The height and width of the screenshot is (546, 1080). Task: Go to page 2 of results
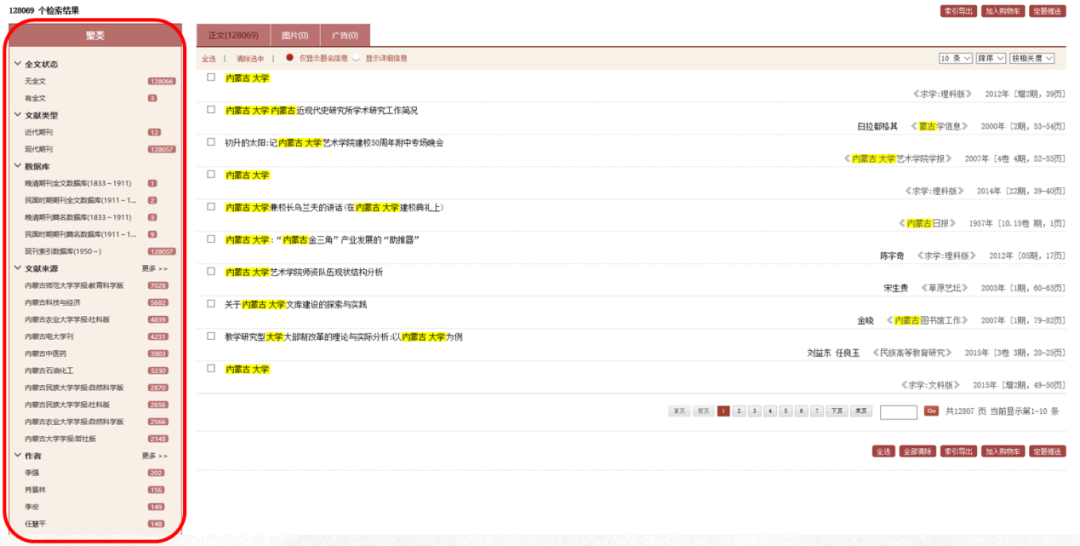tap(739, 411)
